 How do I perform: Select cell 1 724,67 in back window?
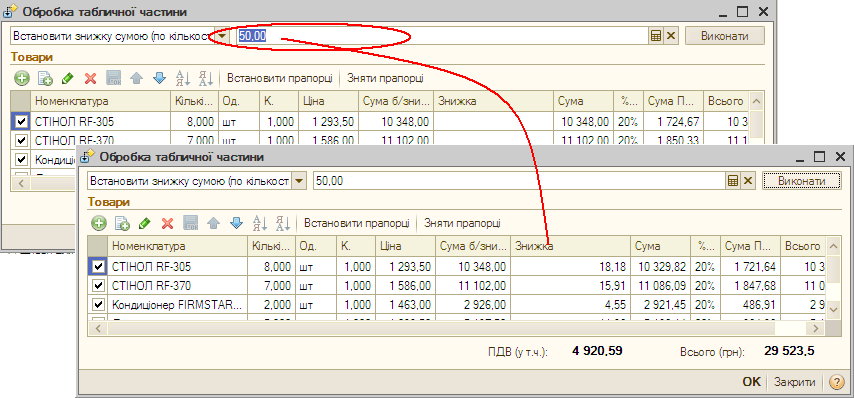click(673, 122)
